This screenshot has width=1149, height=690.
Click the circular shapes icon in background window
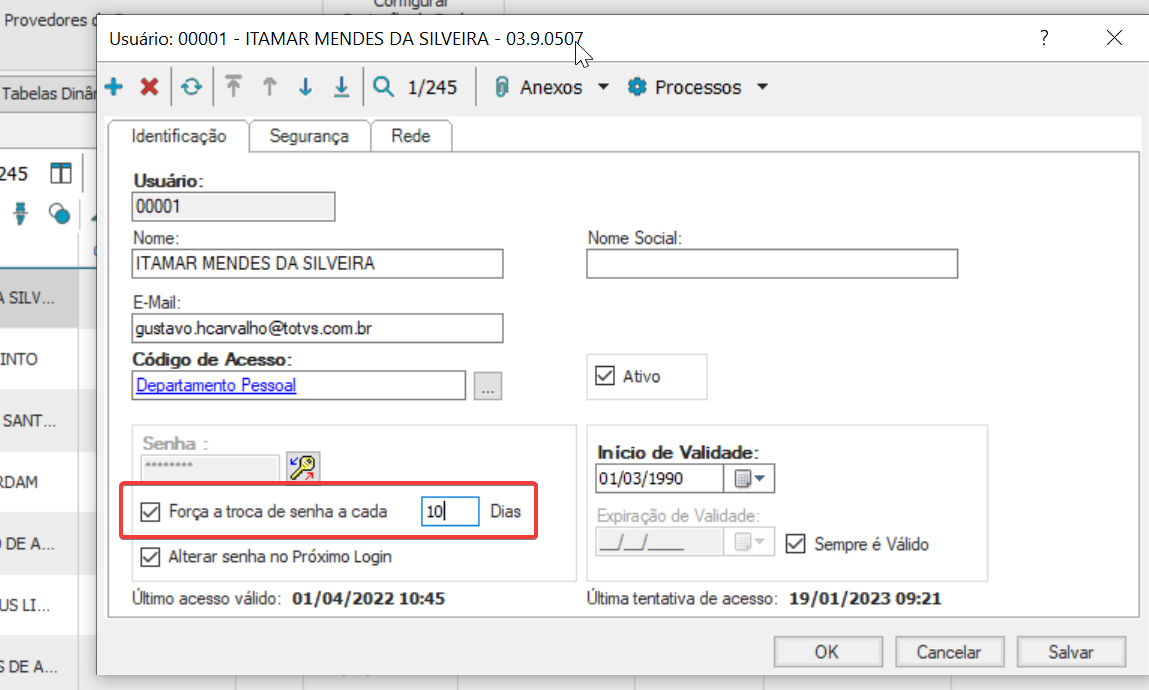(x=59, y=214)
